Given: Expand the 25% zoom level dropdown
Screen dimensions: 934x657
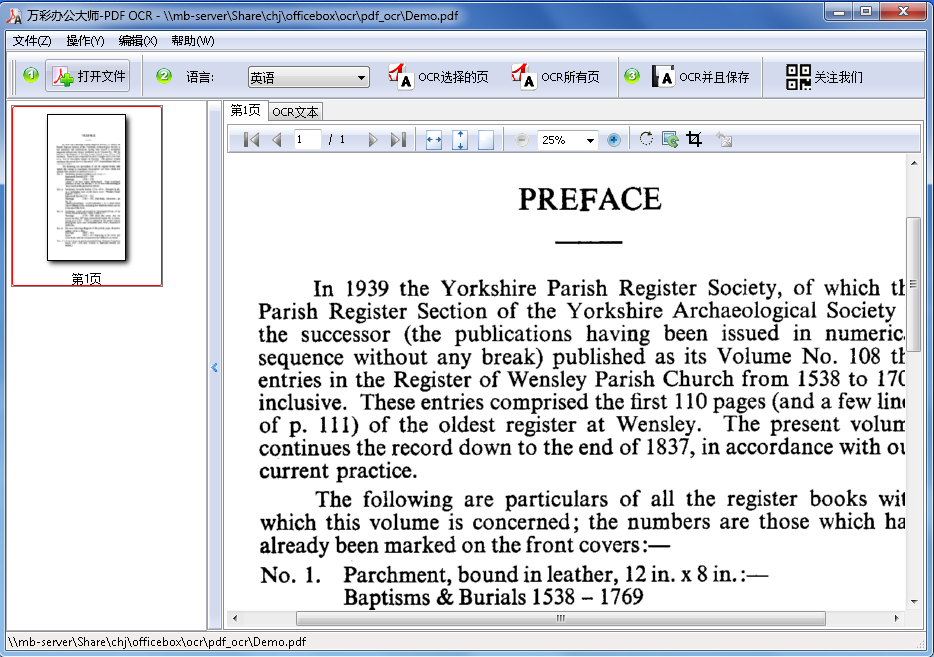Looking at the screenshot, I should point(590,141).
